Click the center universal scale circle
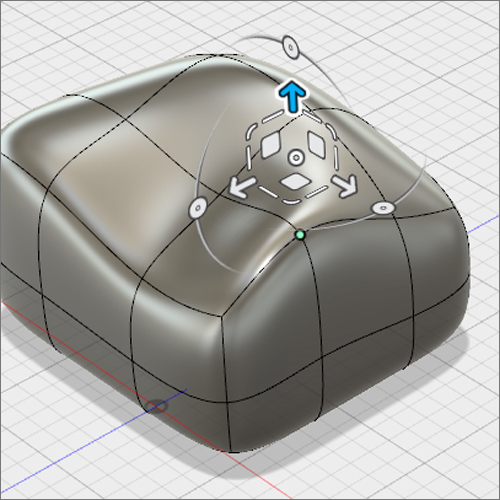500x500 pixels. click(296, 157)
